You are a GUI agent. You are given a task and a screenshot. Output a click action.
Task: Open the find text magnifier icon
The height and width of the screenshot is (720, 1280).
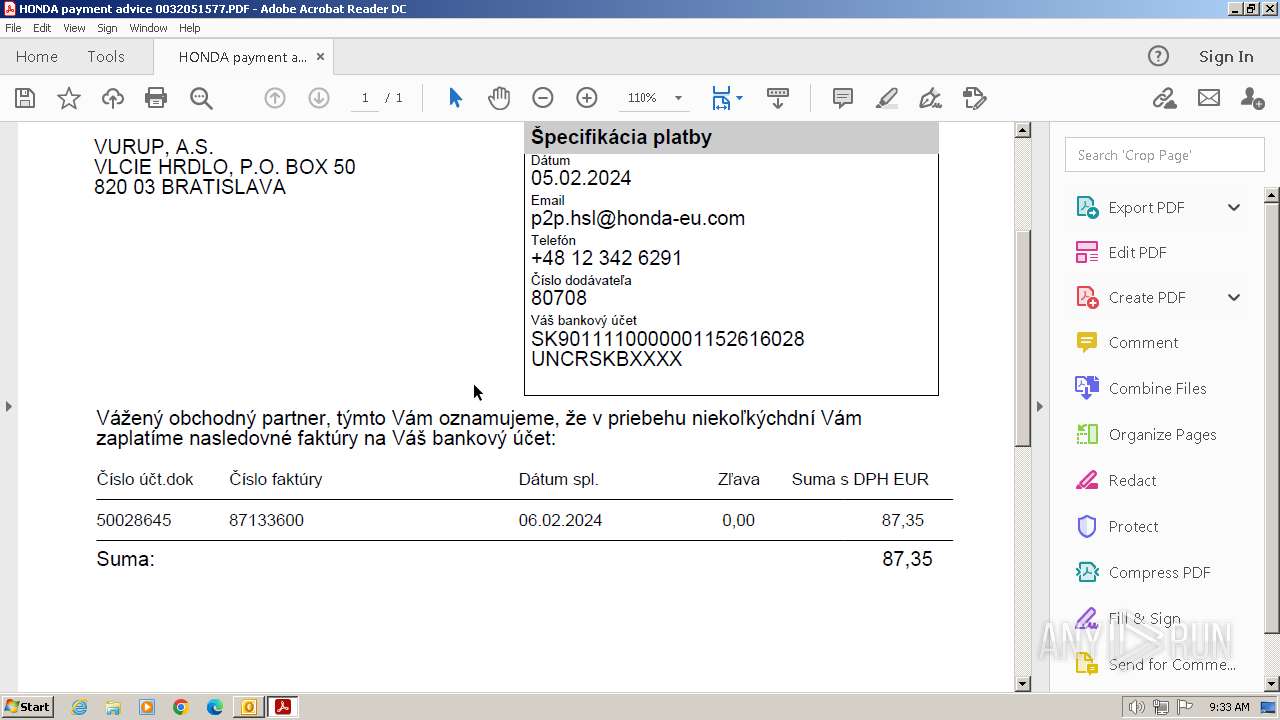[201, 98]
